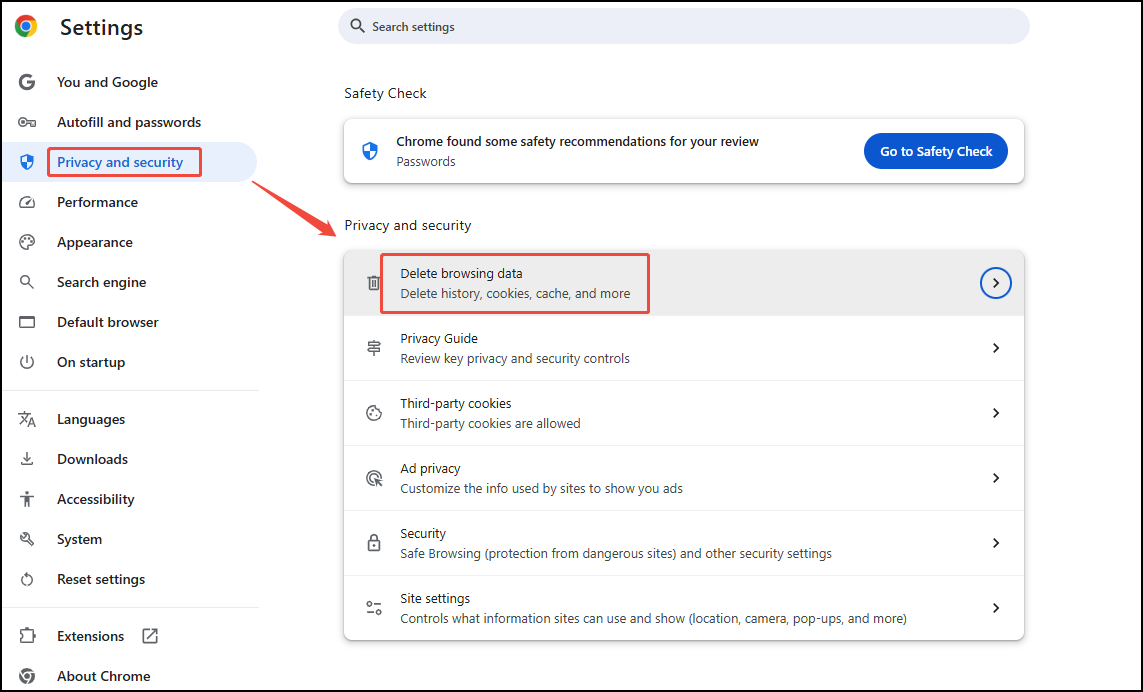Open Default browser settings

coord(108,322)
